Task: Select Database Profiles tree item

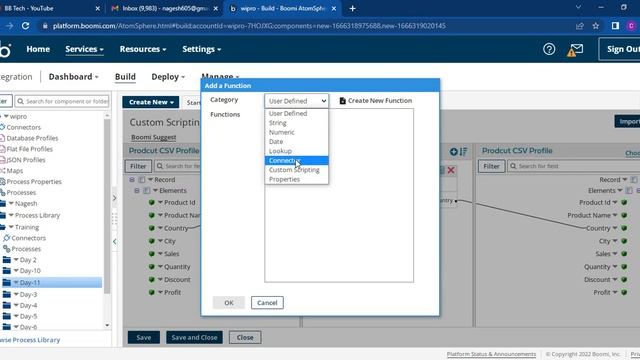Action: pyautogui.click(x=32, y=138)
